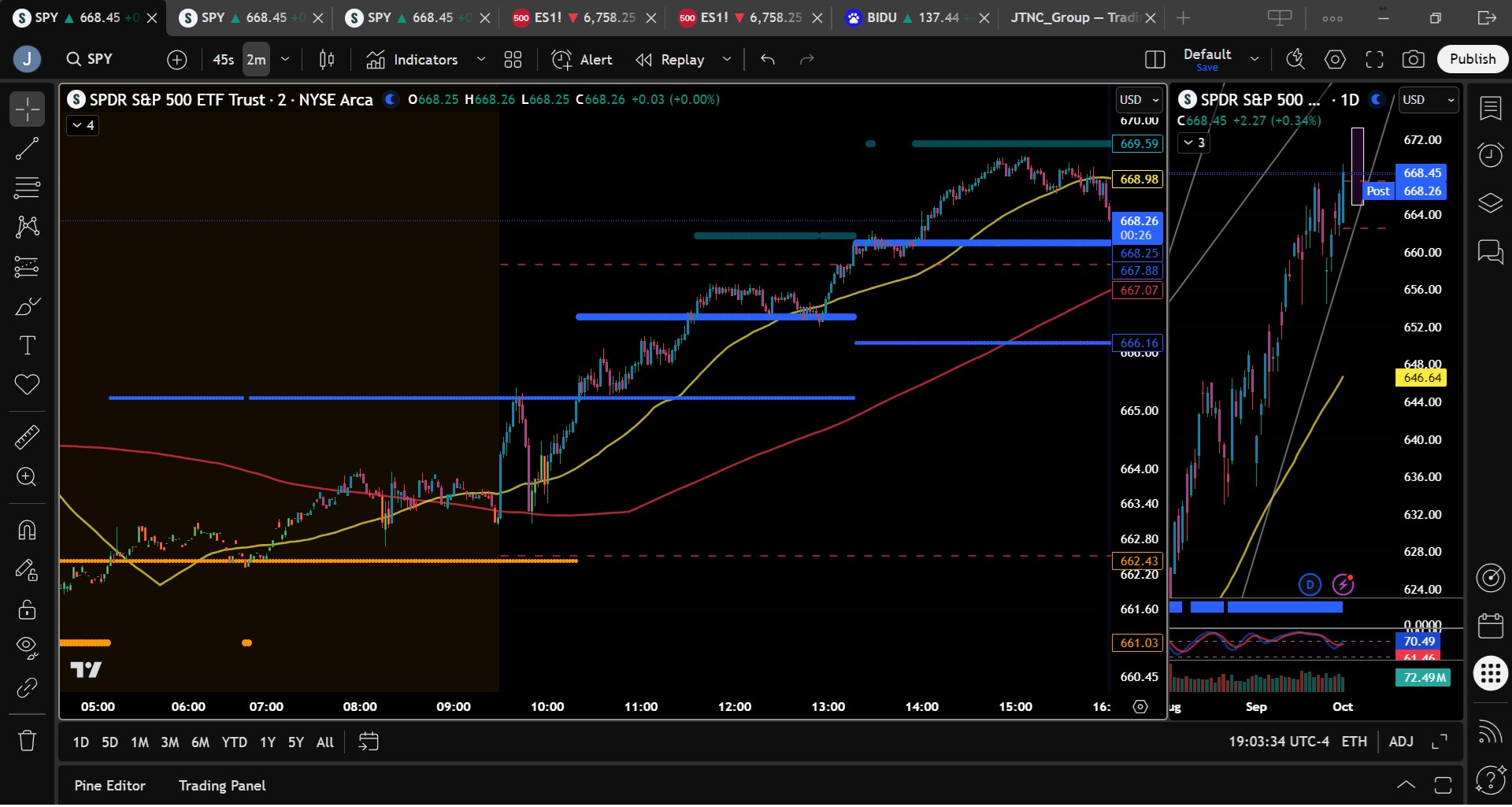Undo the last chart action
The image size is (1512, 807).
pyautogui.click(x=768, y=60)
